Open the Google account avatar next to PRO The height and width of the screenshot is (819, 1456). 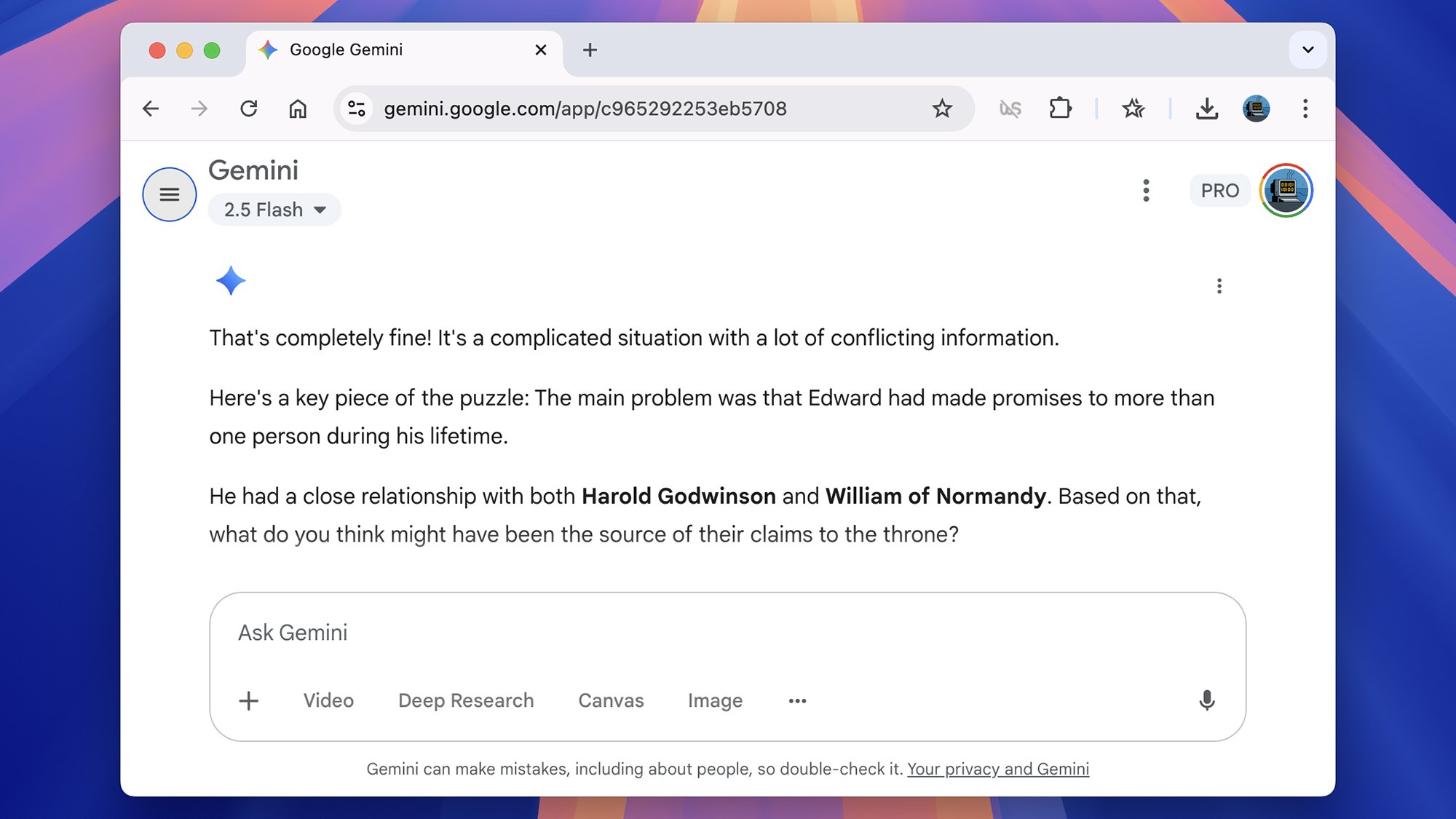click(1286, 191)
